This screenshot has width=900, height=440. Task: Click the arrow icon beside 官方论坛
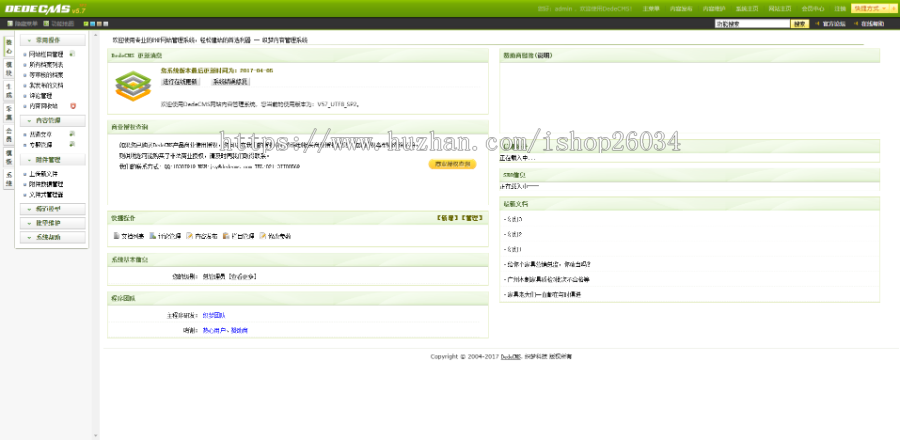tap(817, 24)
